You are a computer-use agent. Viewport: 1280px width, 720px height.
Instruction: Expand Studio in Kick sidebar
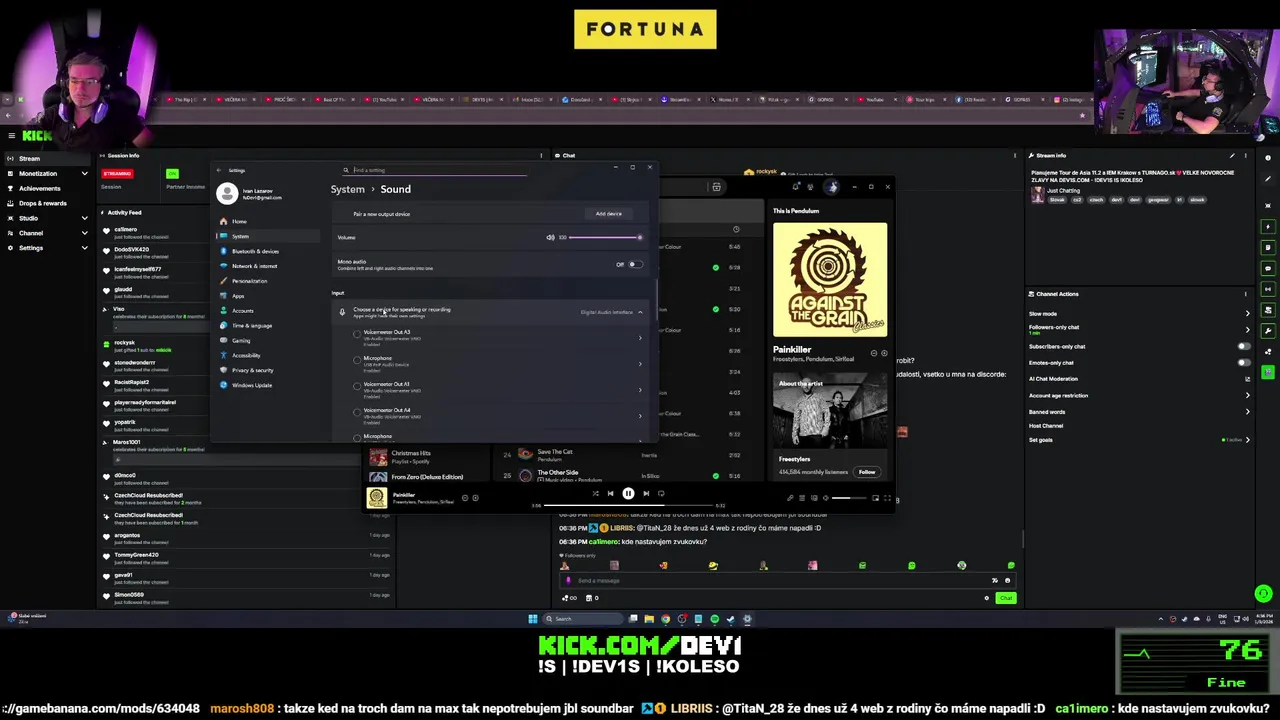pyautogui.click(x=84, y=218)
